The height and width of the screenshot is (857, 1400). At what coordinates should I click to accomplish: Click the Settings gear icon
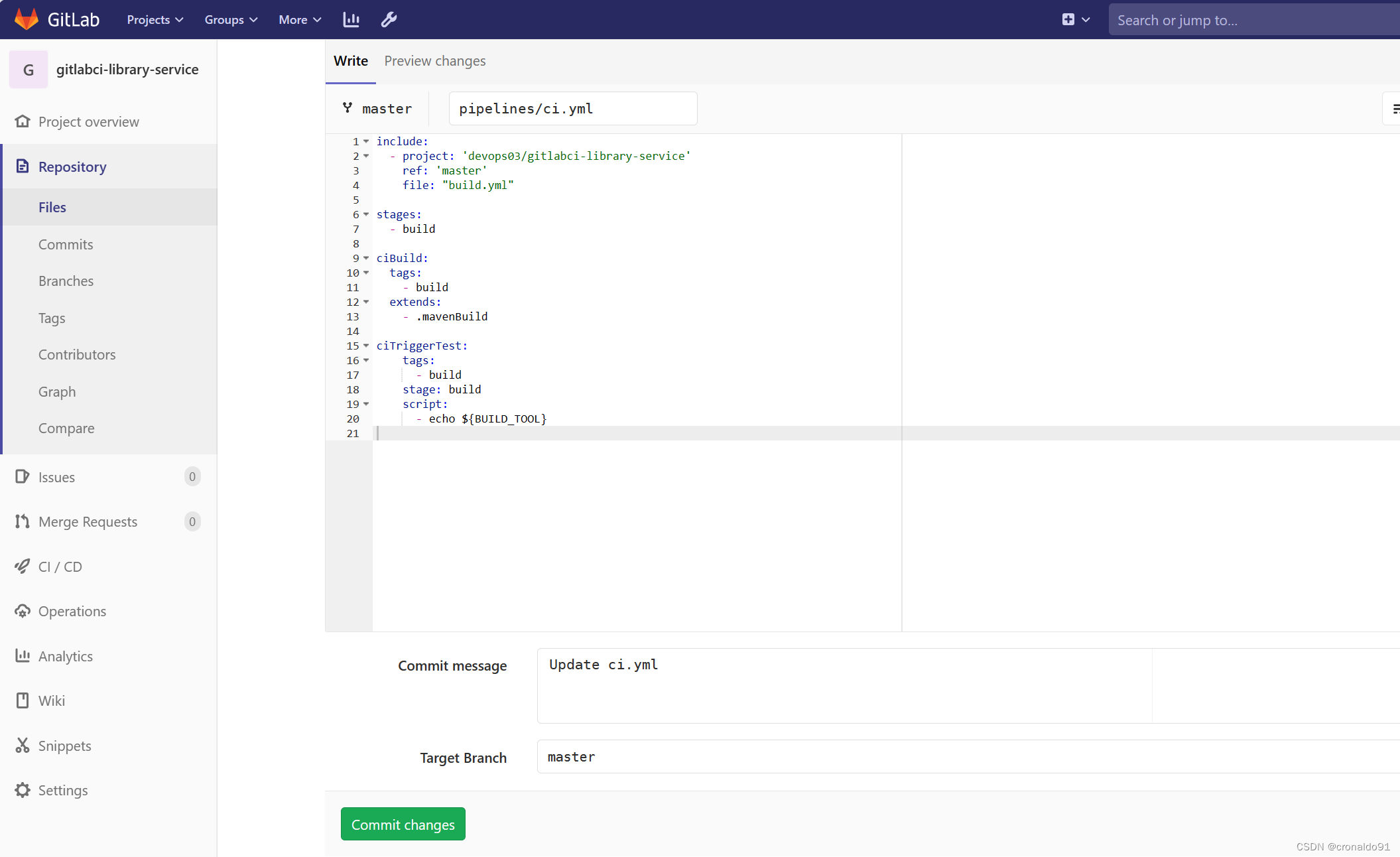(x=23, y=790)
